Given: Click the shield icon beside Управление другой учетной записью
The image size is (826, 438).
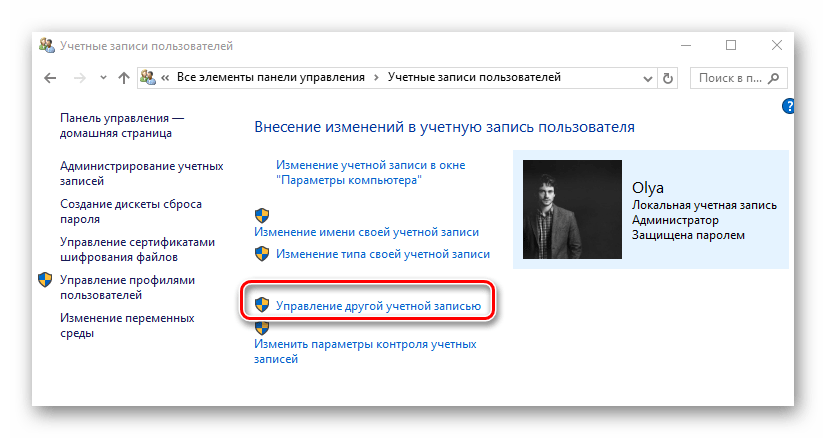Looking at the screenshot, I should coord(262,304).
